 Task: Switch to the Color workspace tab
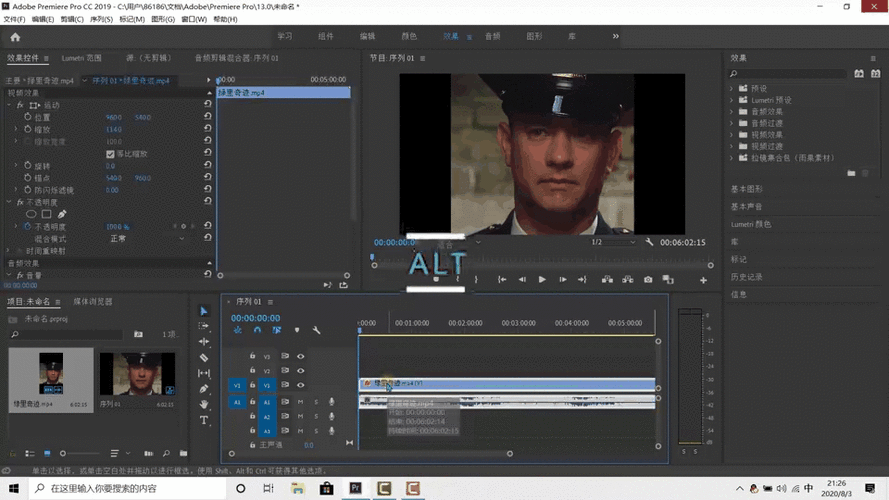click(409, 36)
